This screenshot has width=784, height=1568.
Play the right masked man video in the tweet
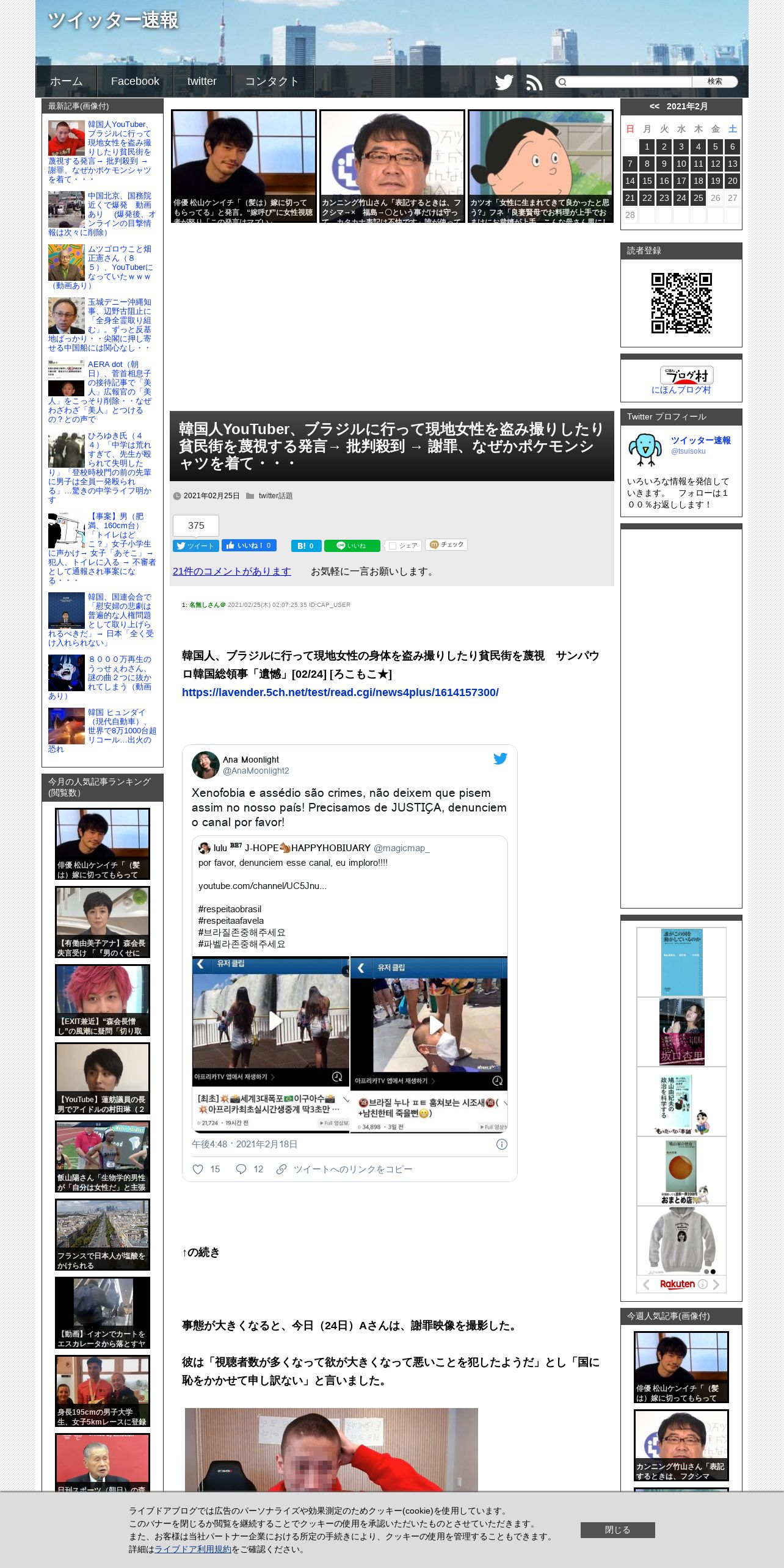coord(429,1045)
